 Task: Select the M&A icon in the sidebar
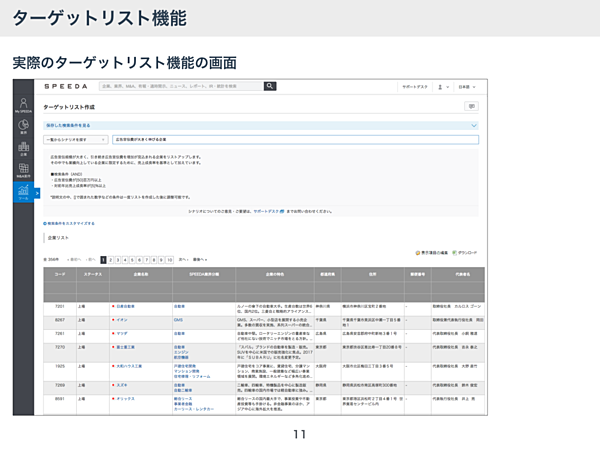click(x=23, y=171)
